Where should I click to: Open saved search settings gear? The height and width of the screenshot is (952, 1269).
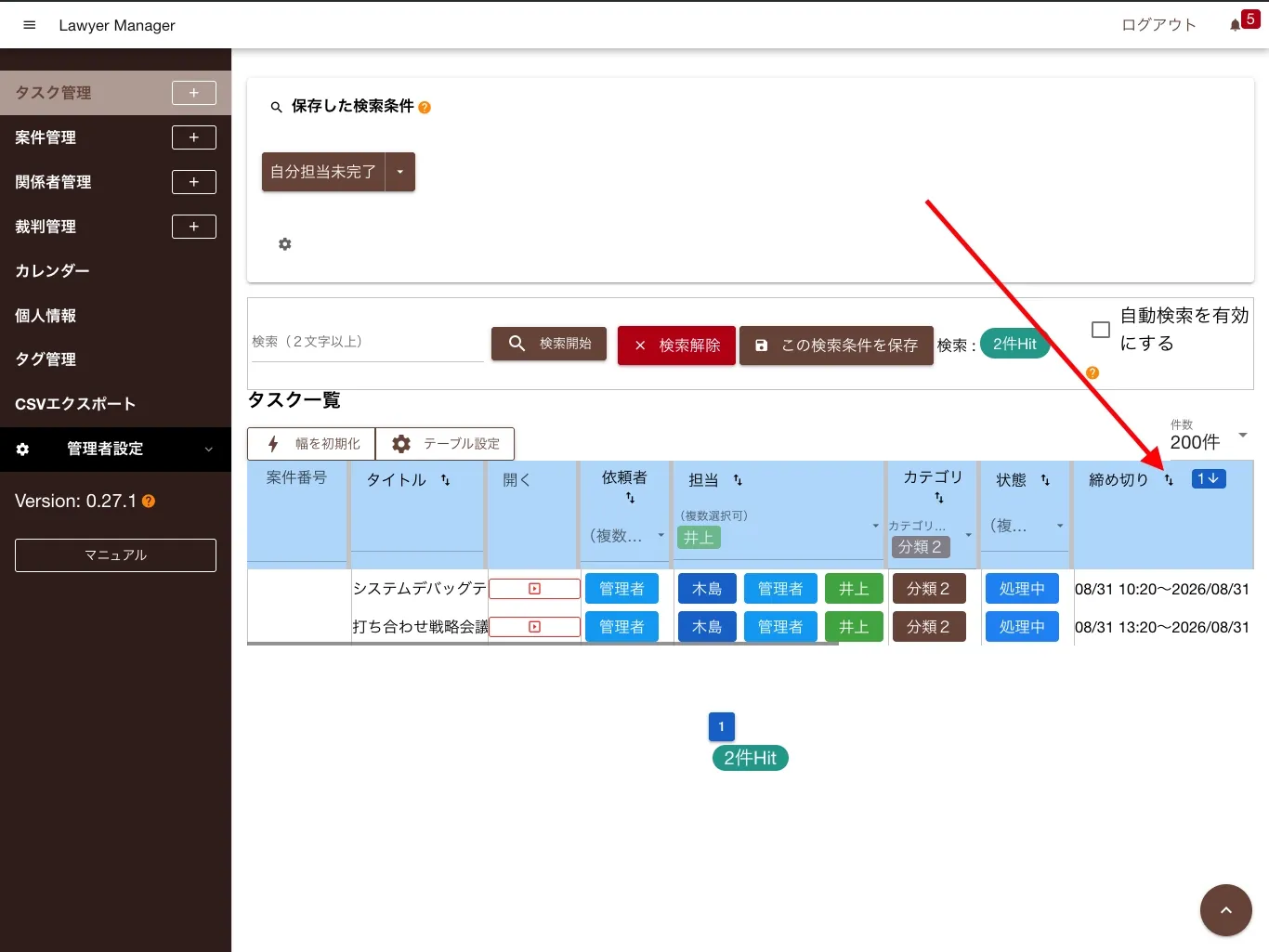(285, 244)
